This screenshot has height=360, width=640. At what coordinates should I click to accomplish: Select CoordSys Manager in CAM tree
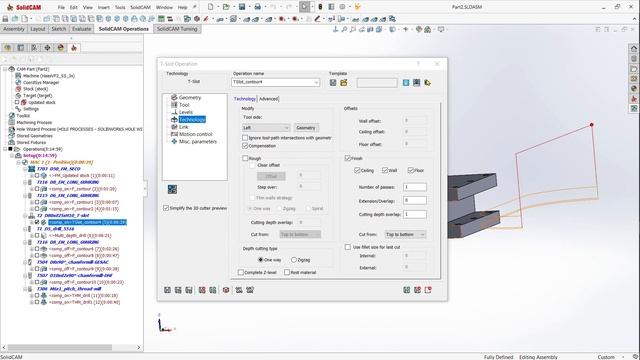[x=41, y=82]
